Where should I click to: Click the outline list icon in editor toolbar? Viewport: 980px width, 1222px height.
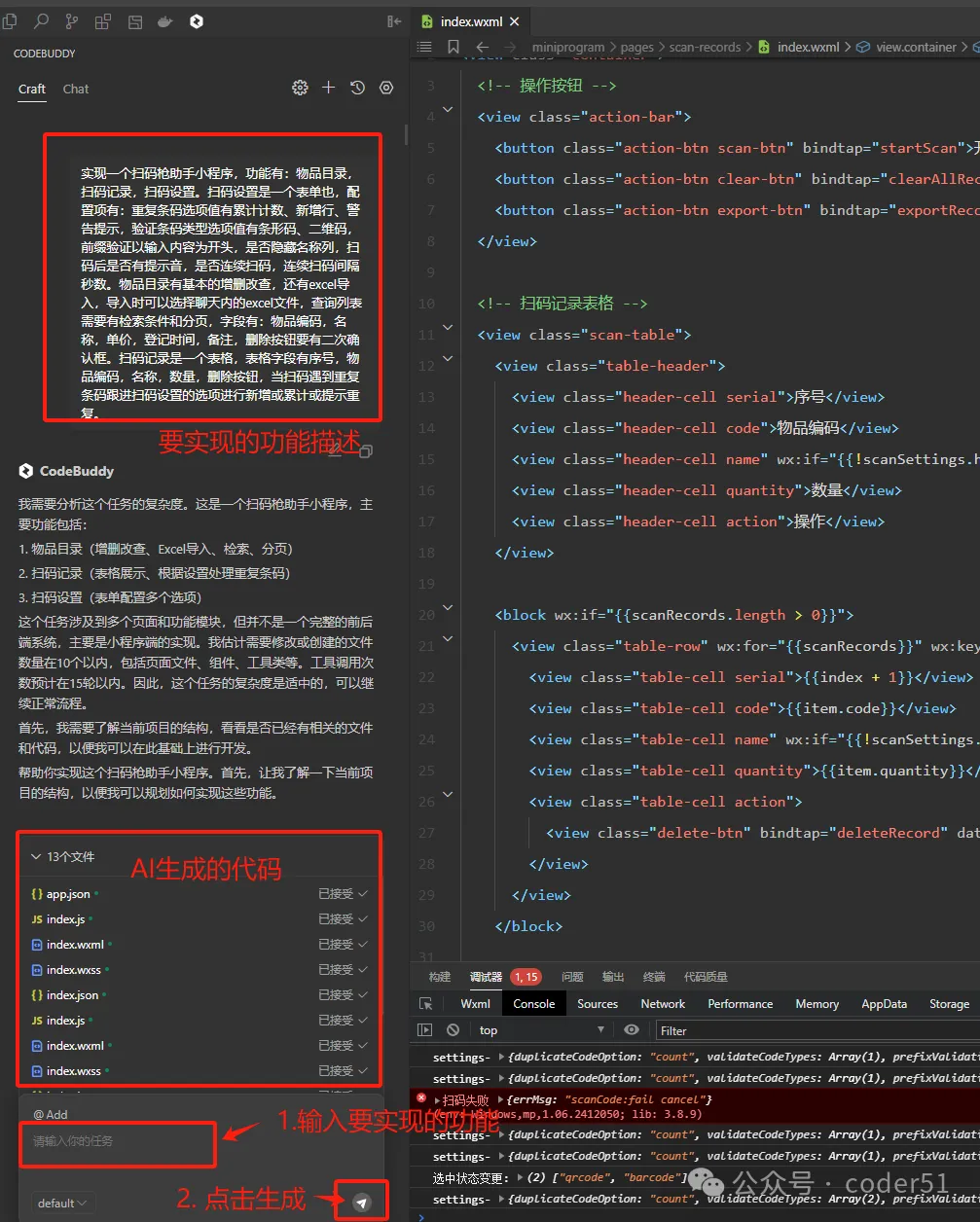pos(424,47)
